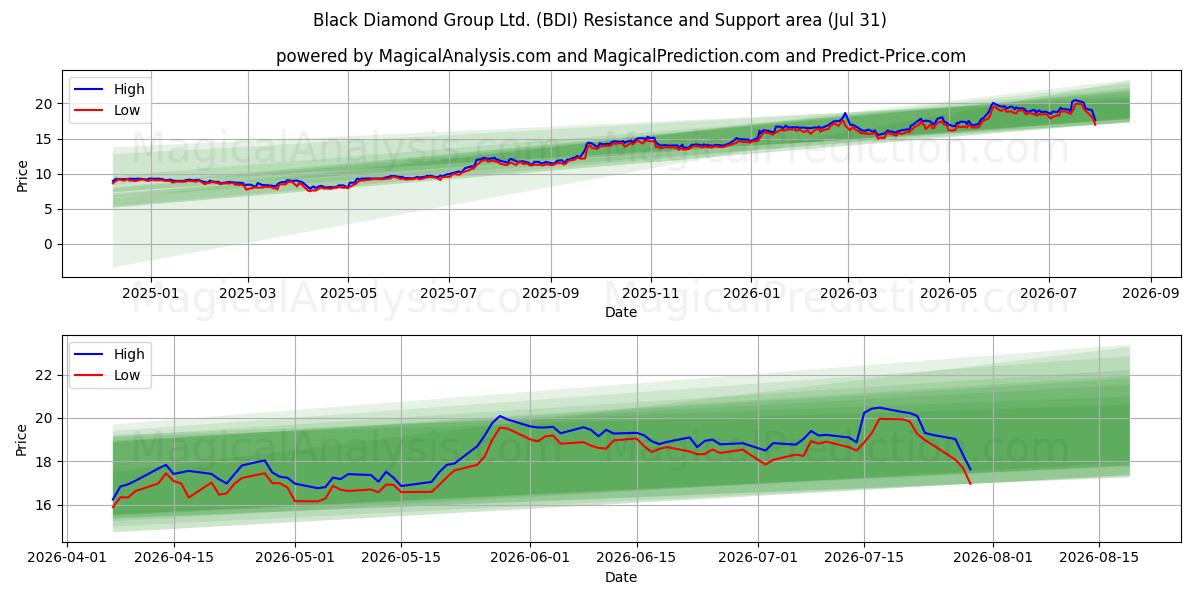Viewport: 1200px width, 600px height.
Task: Click the '2026-04-01' tick label in lower chart
Action: coord(67,557)
